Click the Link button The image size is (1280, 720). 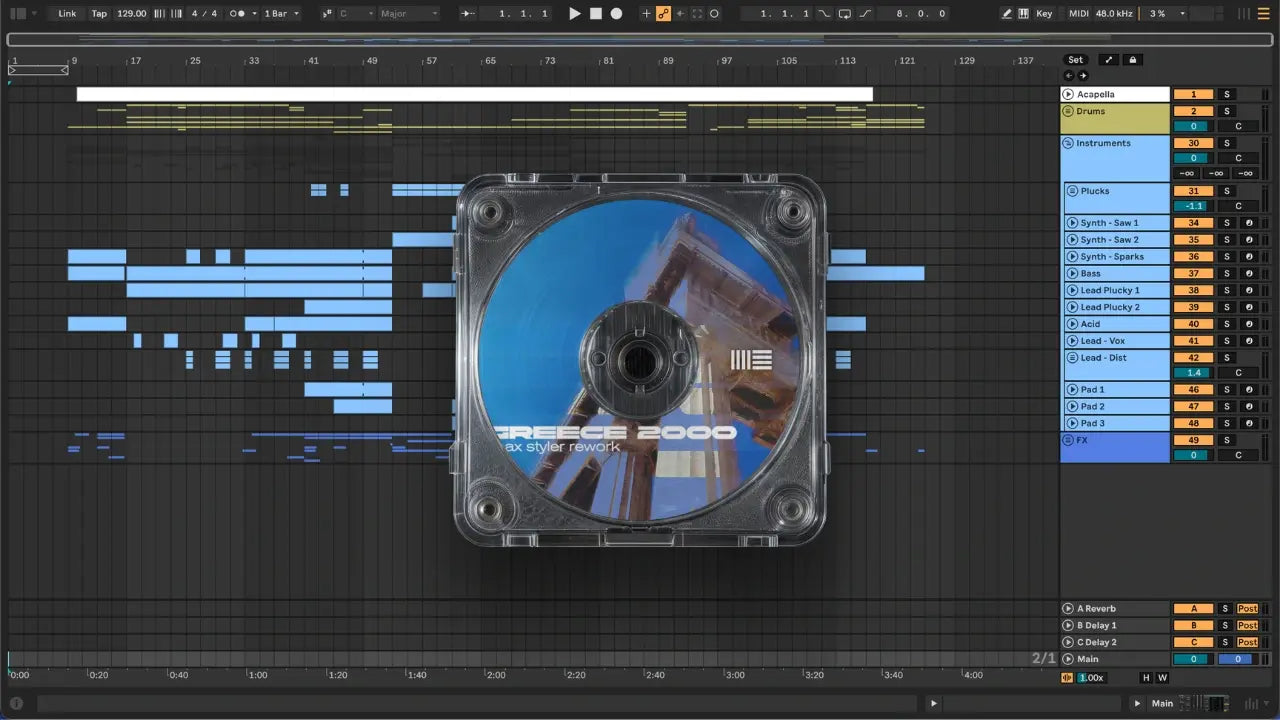[67, 14]
